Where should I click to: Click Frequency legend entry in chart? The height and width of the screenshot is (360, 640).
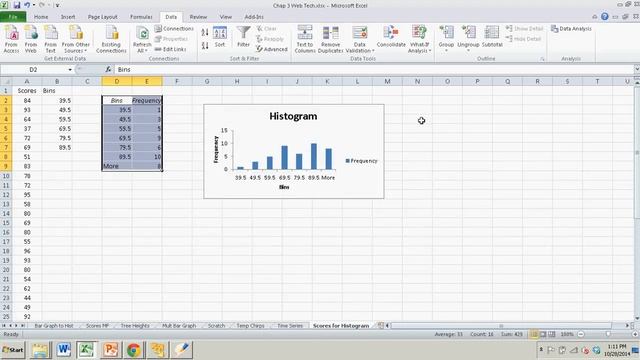pyautogui.click(x=361, y=161)
